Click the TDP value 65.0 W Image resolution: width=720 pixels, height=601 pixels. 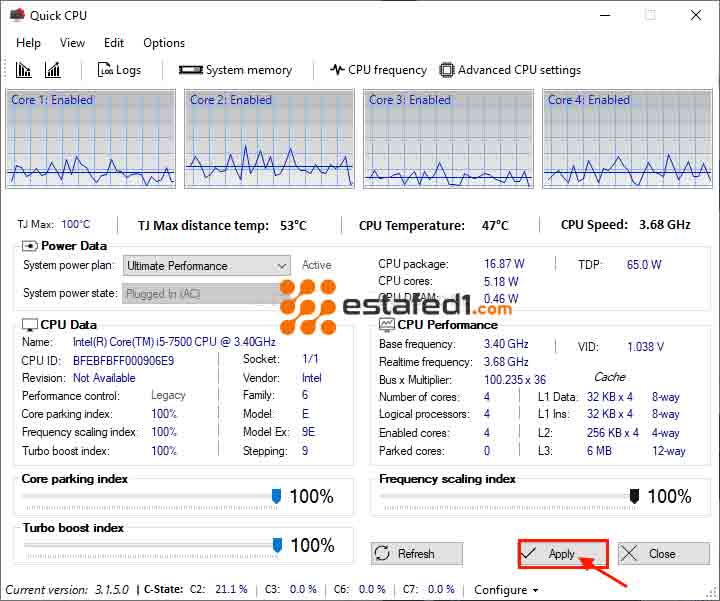coord(644,264)
